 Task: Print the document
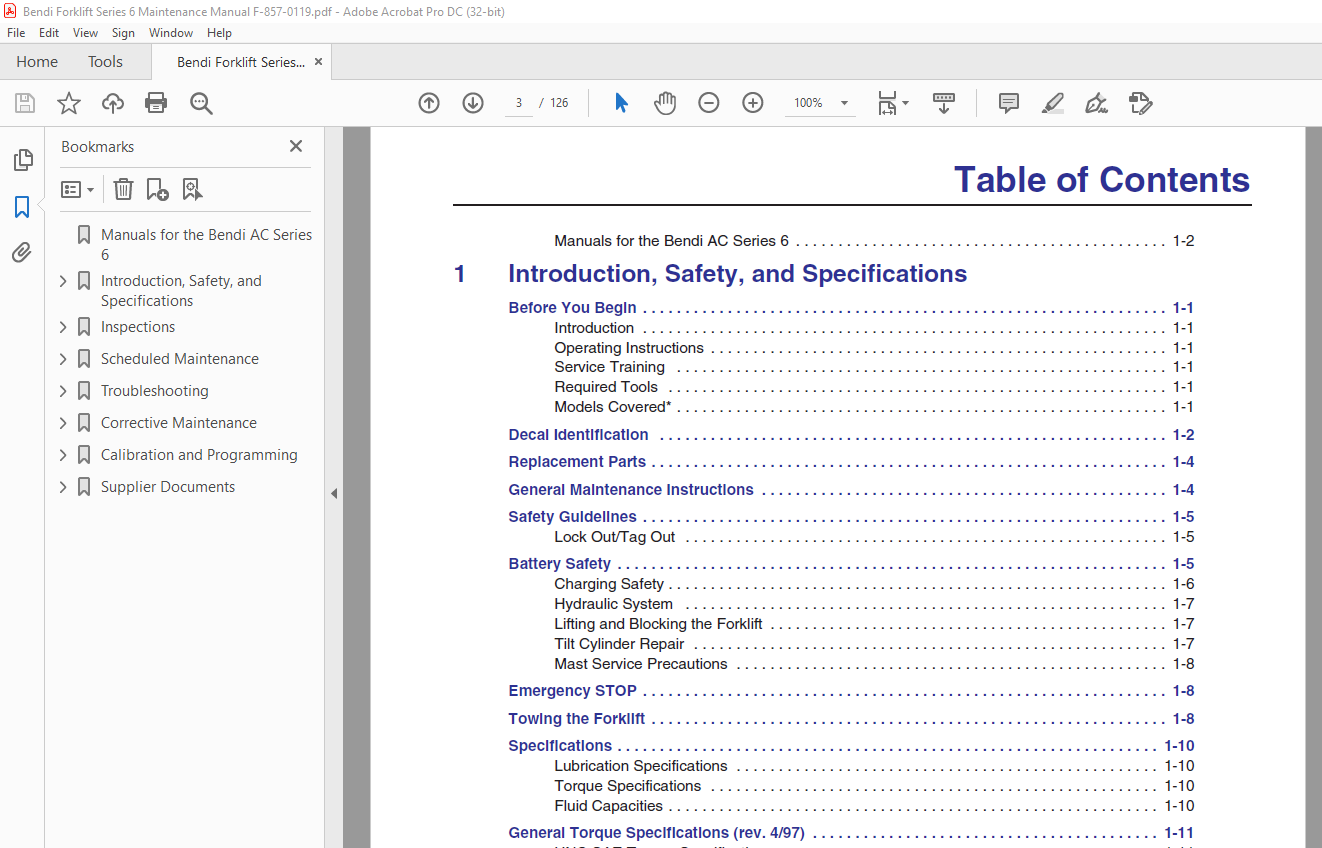pos(156,103)
